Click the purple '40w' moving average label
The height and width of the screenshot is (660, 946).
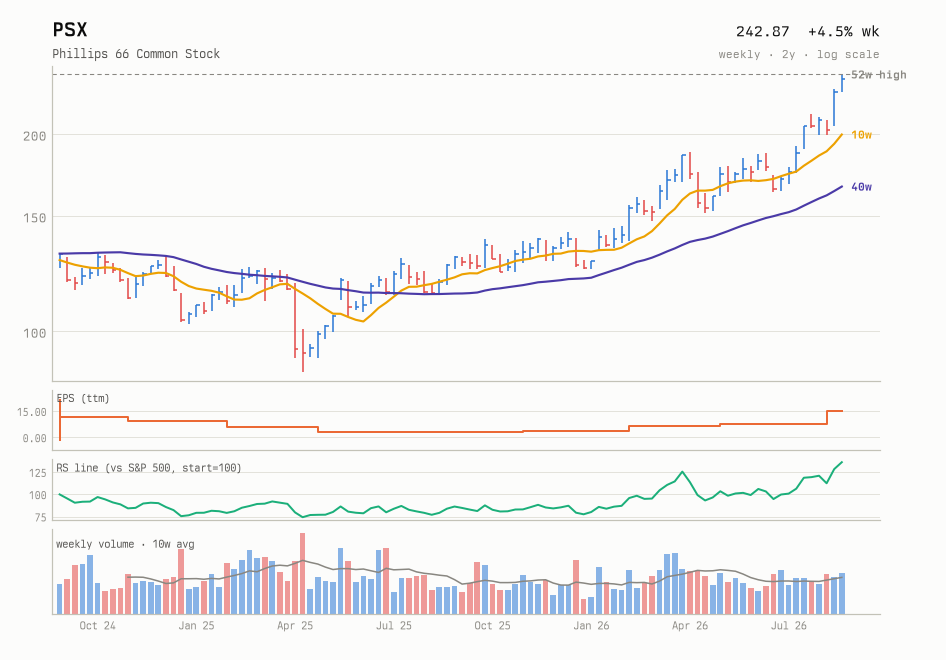(862, 187)
